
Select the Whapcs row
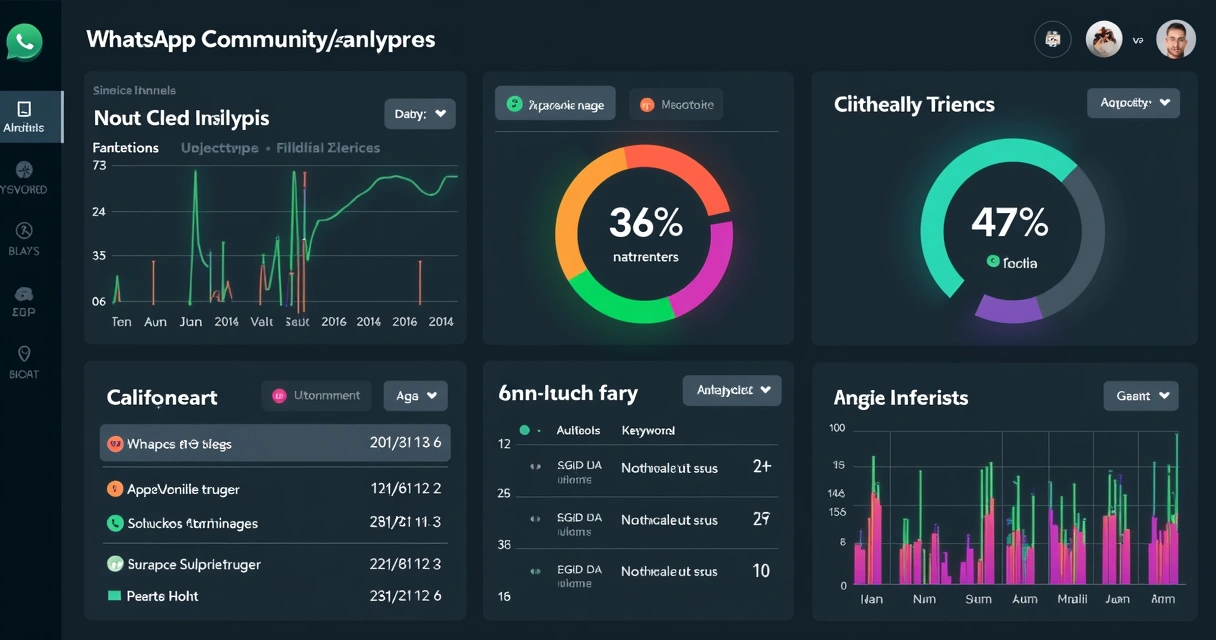(275, 443)
